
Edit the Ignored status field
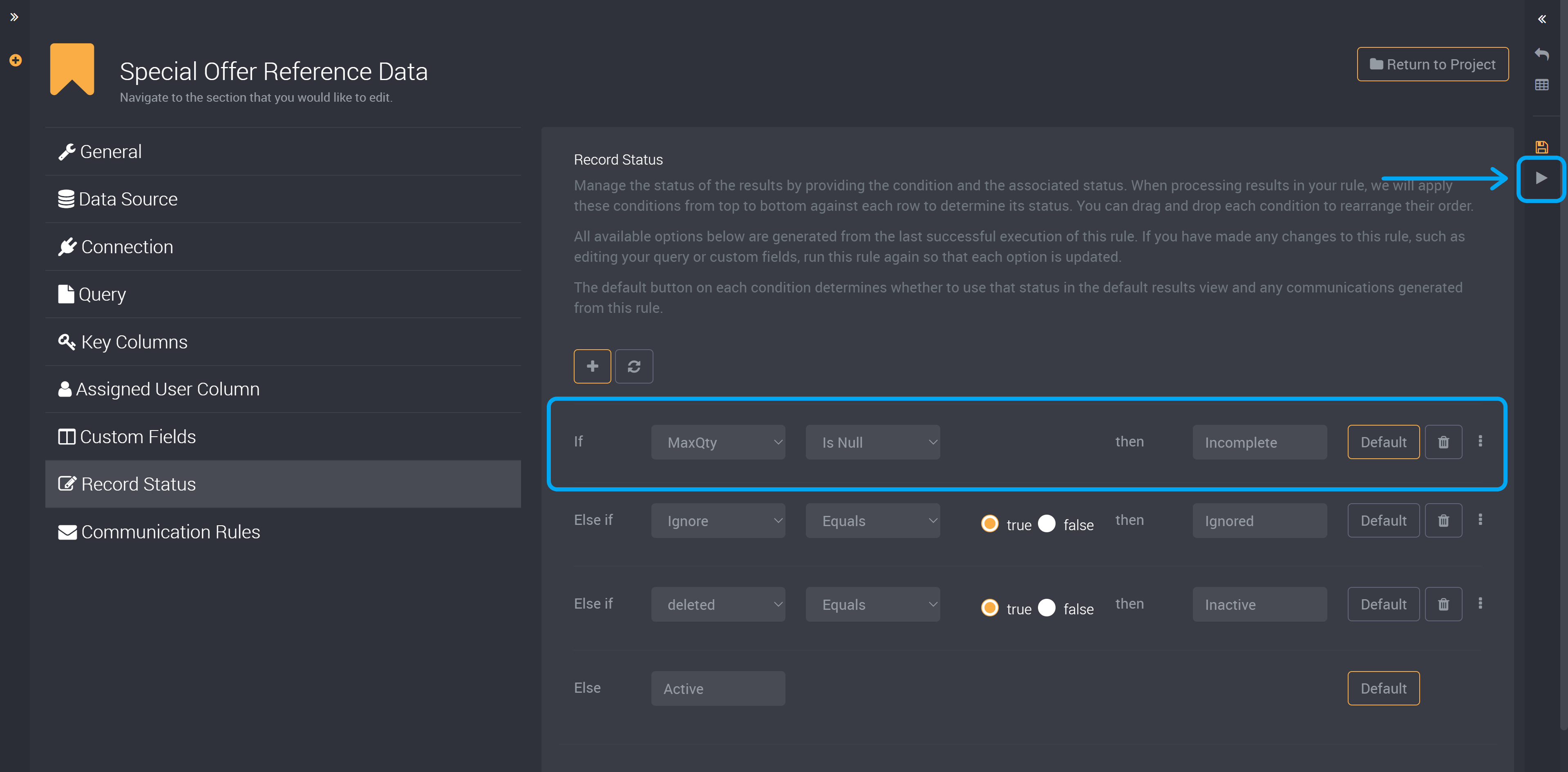(1259, 520)
